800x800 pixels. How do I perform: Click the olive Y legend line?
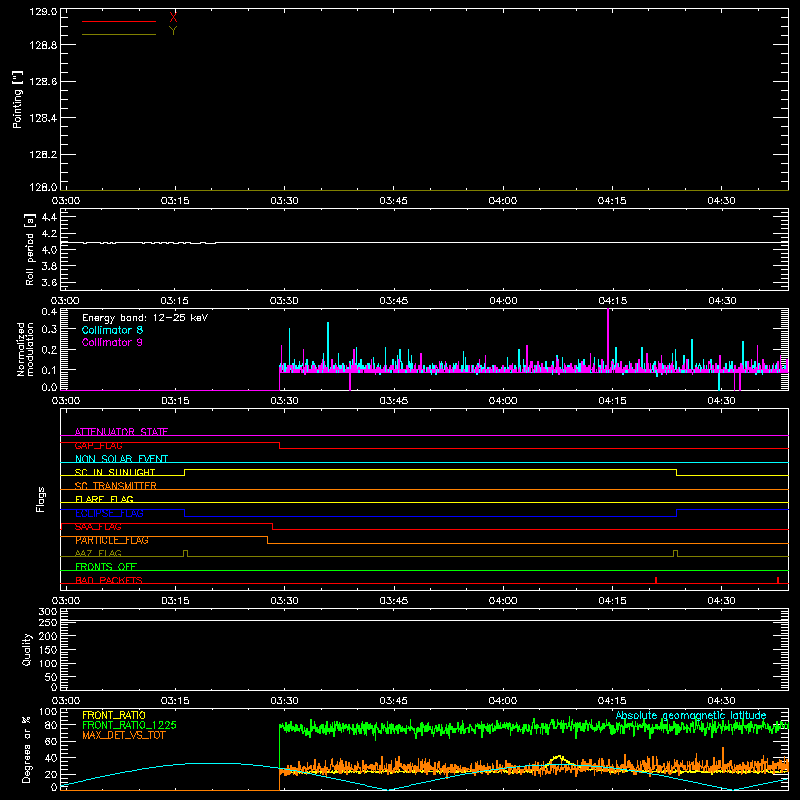click(119, 34)
